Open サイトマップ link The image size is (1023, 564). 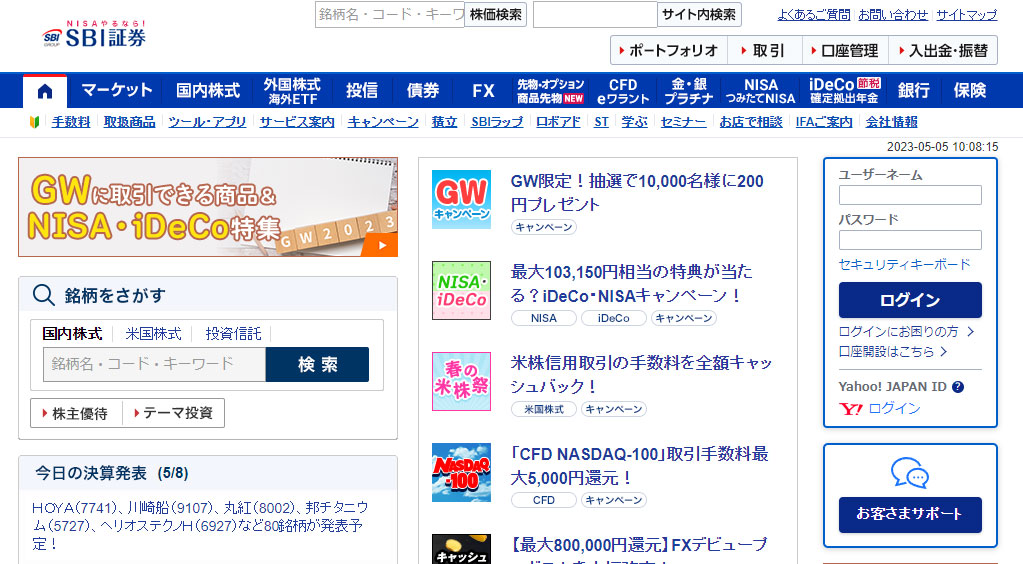[967, 14]
